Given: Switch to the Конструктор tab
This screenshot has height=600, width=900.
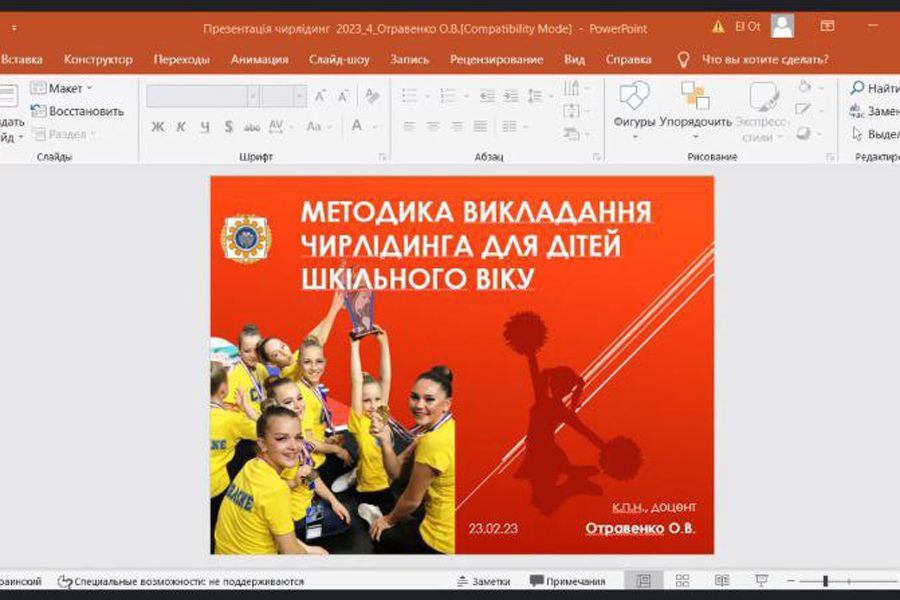Looking at the screenshot, I should (98, 59).
